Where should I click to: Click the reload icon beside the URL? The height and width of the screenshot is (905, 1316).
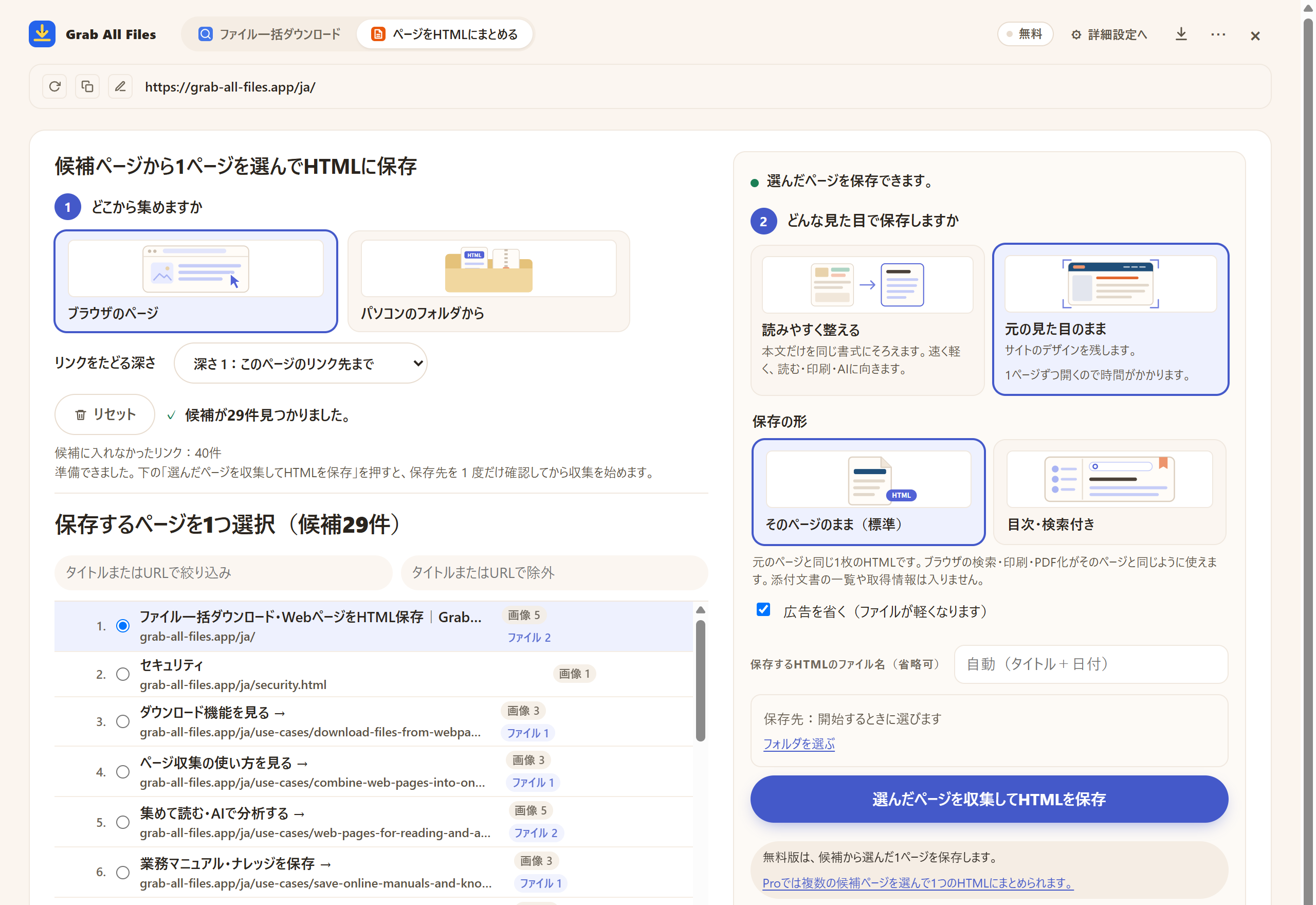coord(54,87)
